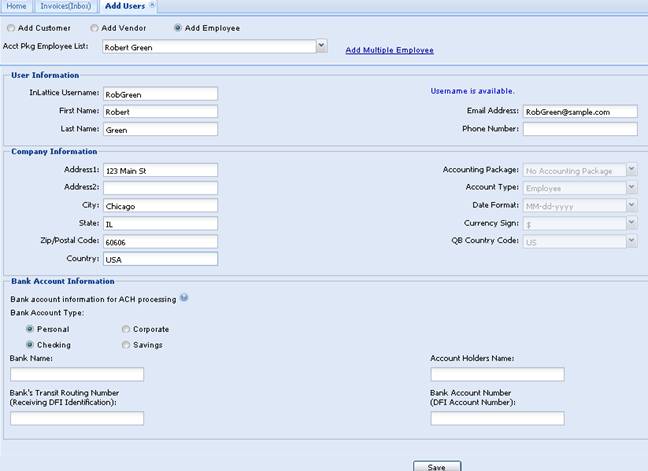Image resolution: width=648 pixels, height=471 pixels.
Task: Expand the Currency Sign dropdown
Action: coord(631,223)
